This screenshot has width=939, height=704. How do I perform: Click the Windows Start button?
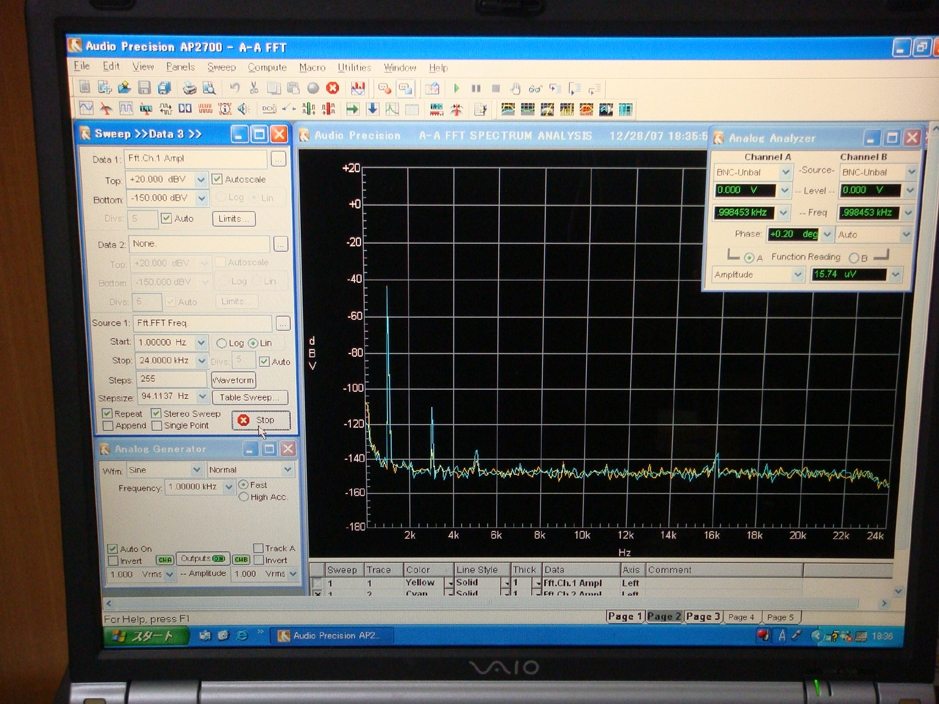click(146, 636)
